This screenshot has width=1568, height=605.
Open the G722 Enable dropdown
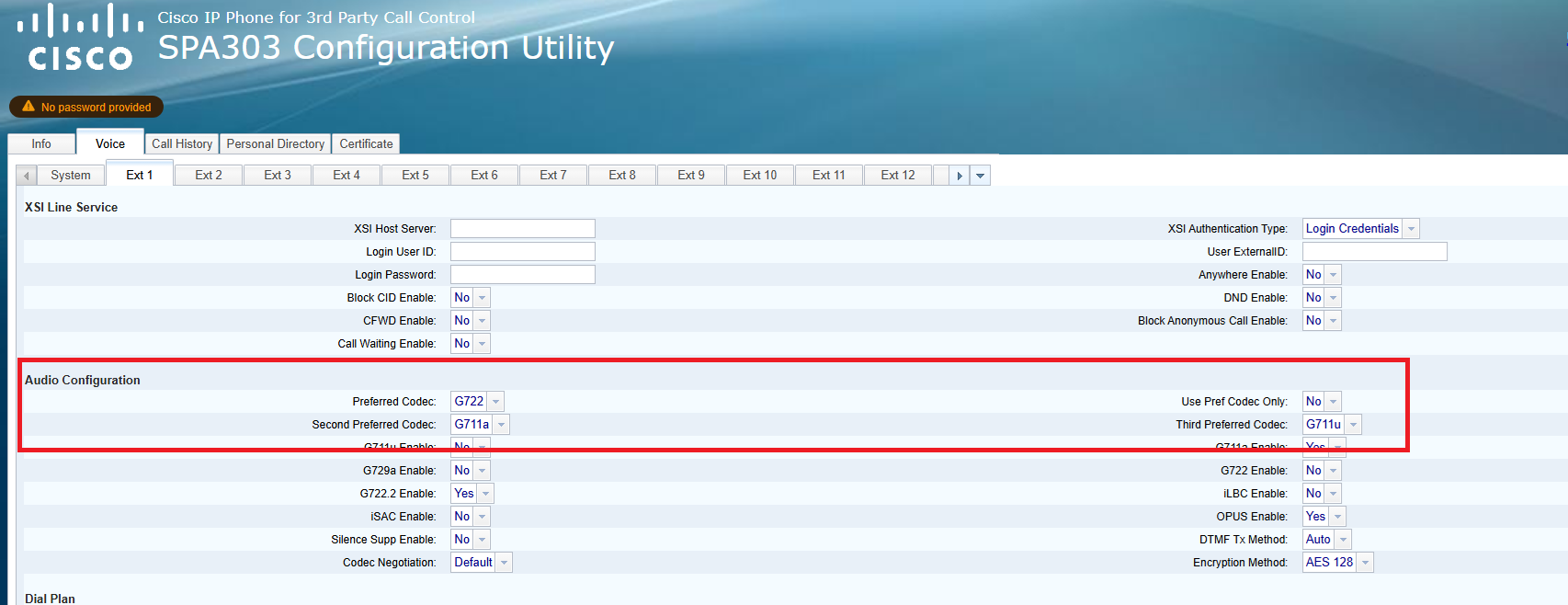click(x=1322, y=470)
